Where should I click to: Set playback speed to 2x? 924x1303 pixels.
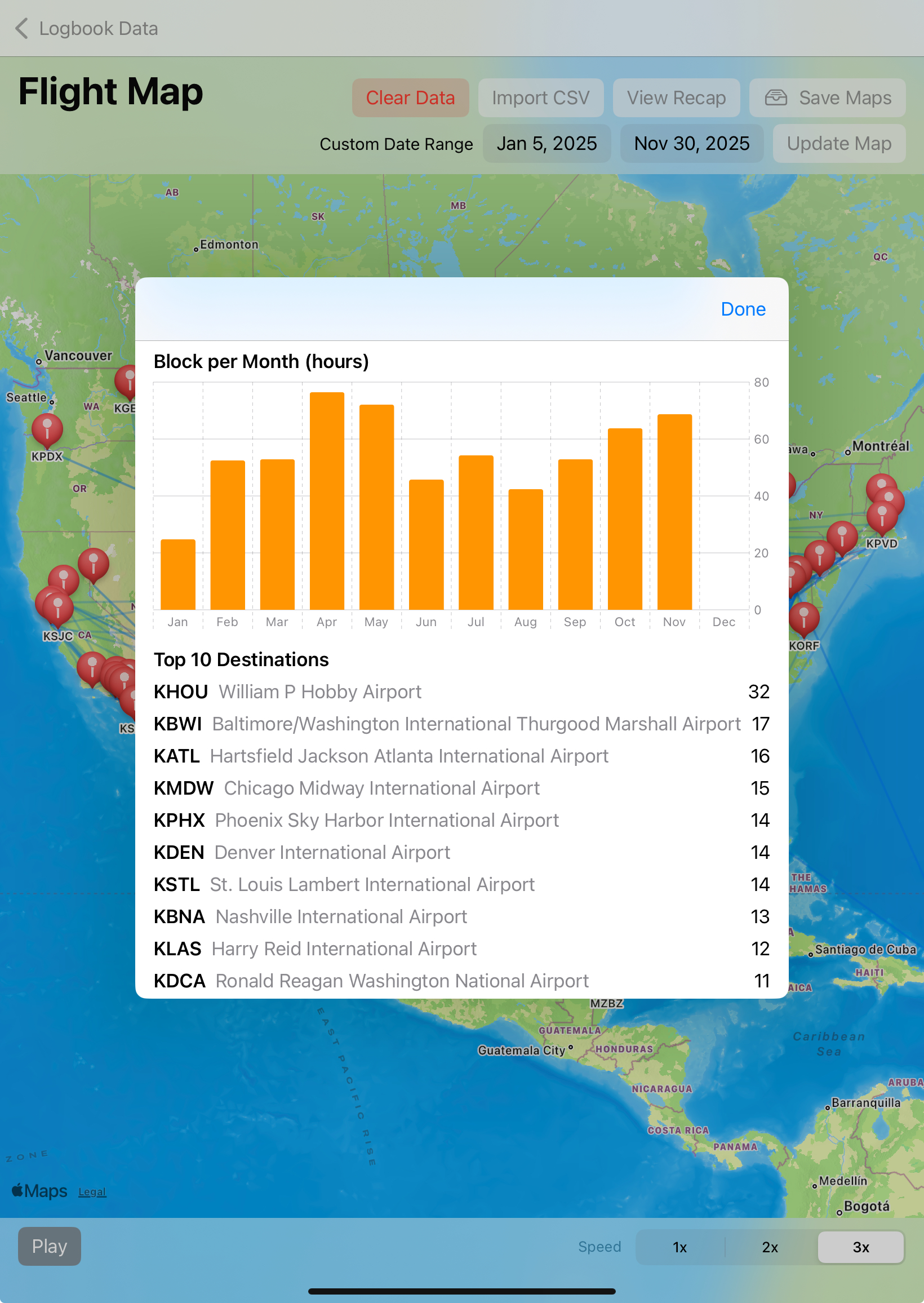coord(770,1247)
